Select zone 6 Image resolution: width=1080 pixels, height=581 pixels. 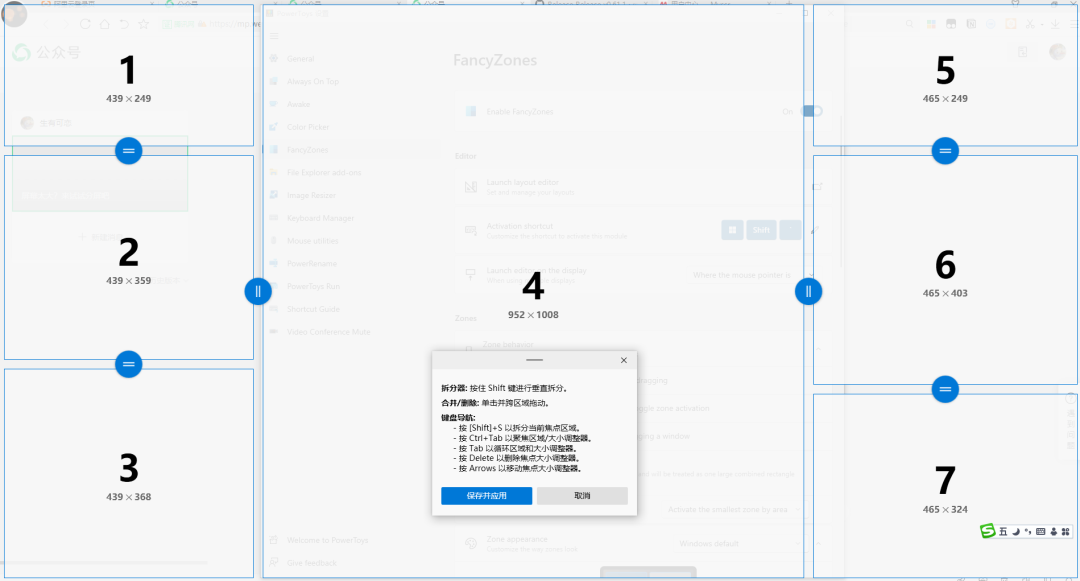(945, 270)
